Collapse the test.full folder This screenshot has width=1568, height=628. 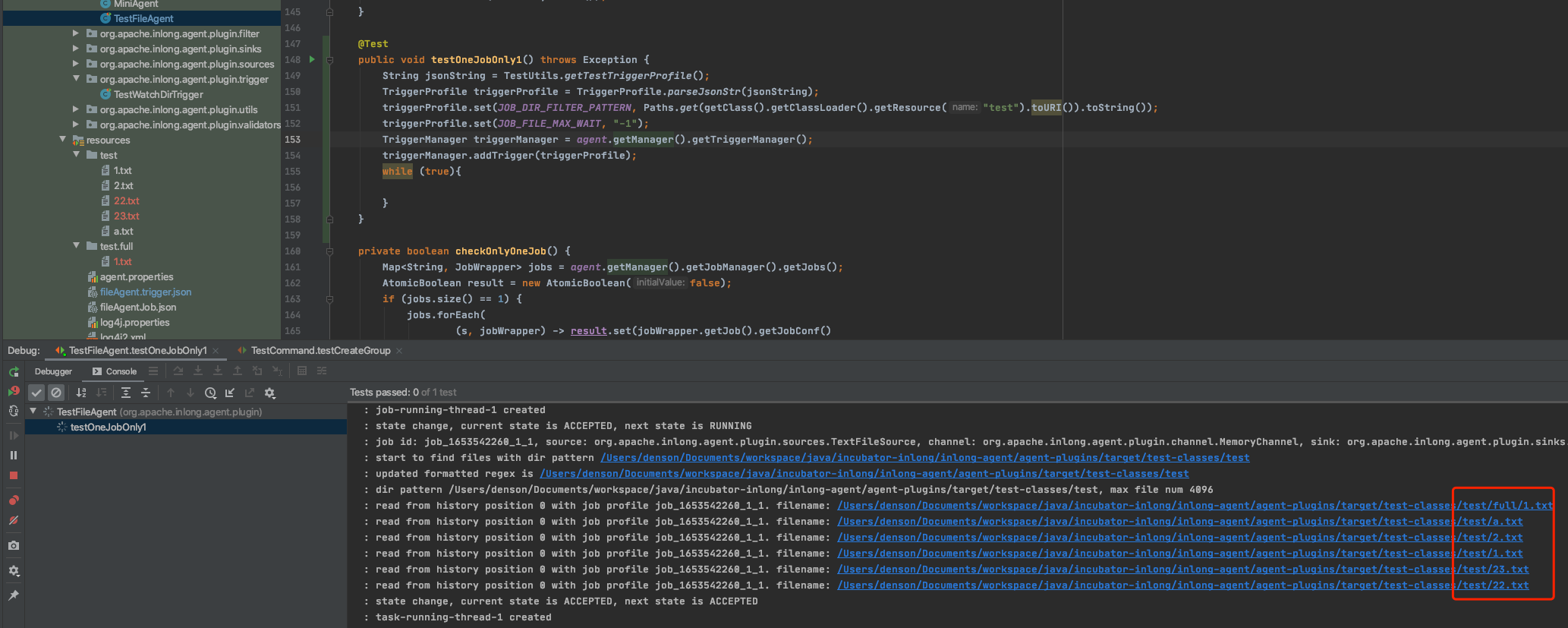pos(76,245)
